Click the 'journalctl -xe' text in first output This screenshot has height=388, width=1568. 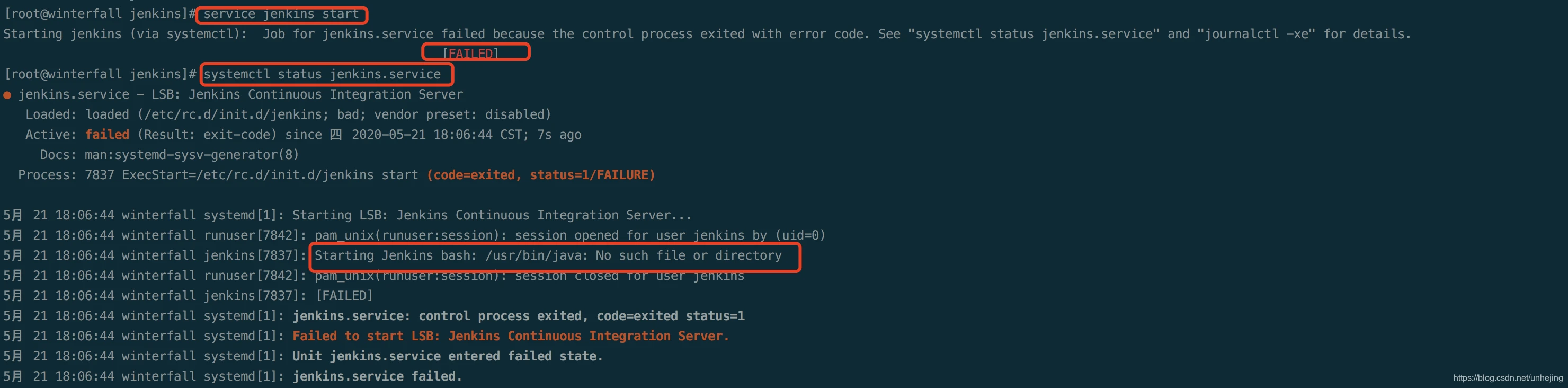(1259, 34)
